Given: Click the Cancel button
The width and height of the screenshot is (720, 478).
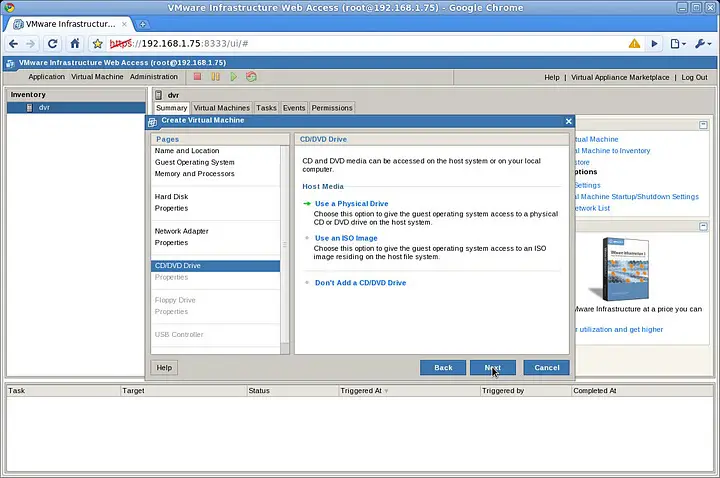Looking at the screenshot, I should (x=546, y=367).
